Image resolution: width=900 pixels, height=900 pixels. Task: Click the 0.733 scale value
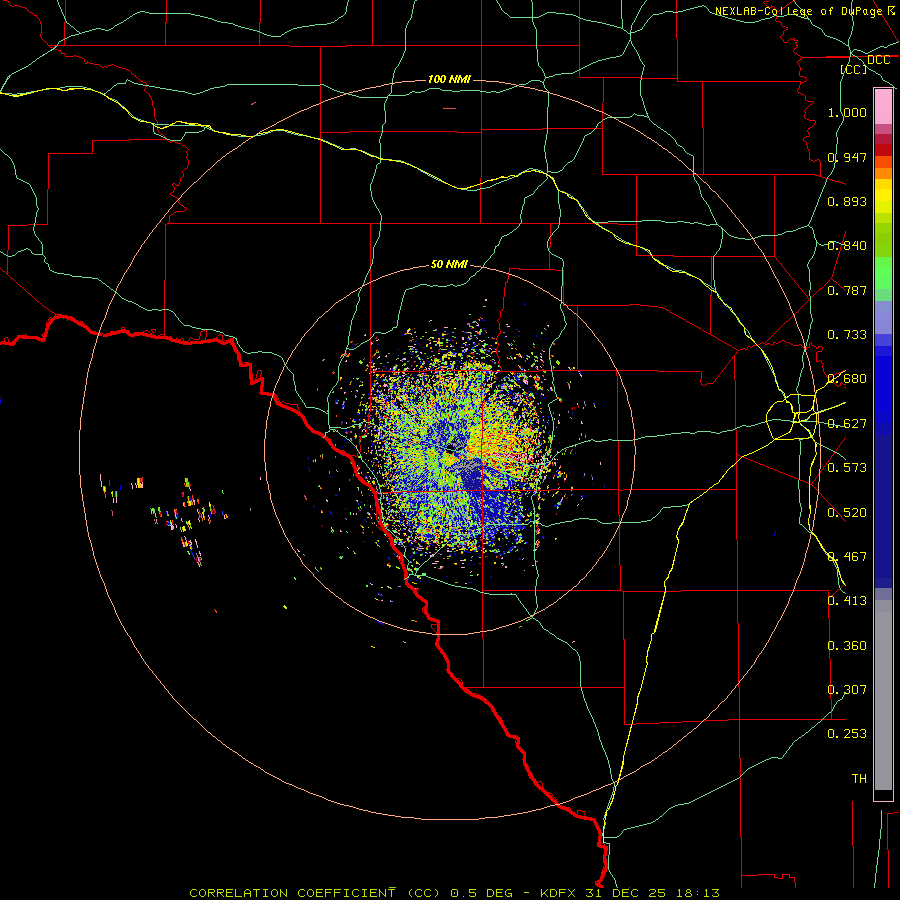[847, 335]
